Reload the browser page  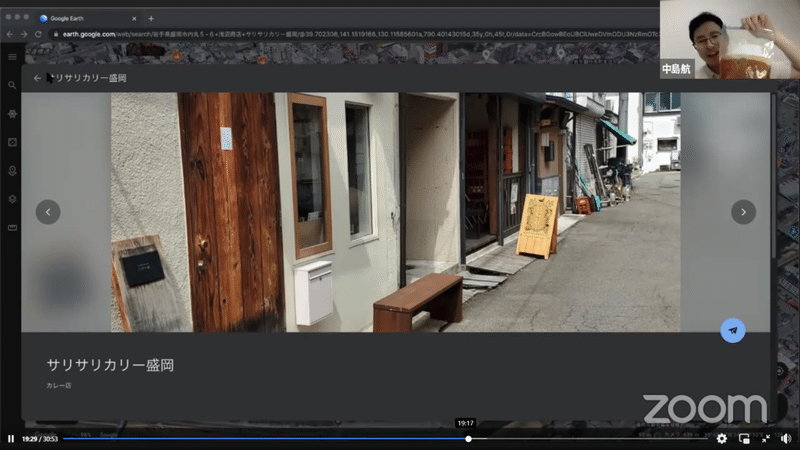38,34
